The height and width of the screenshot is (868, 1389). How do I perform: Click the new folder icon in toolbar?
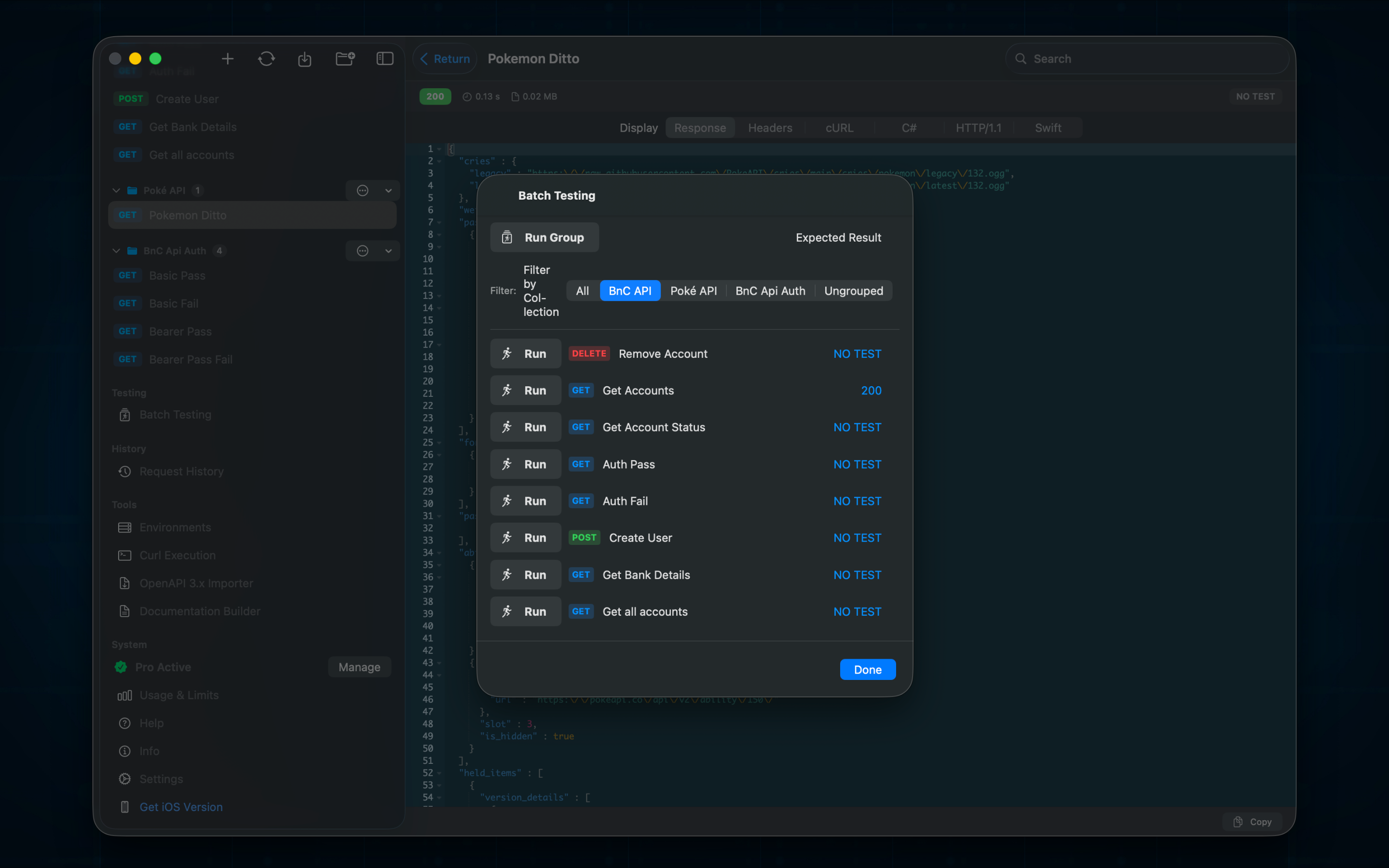(x=345, y=58)
